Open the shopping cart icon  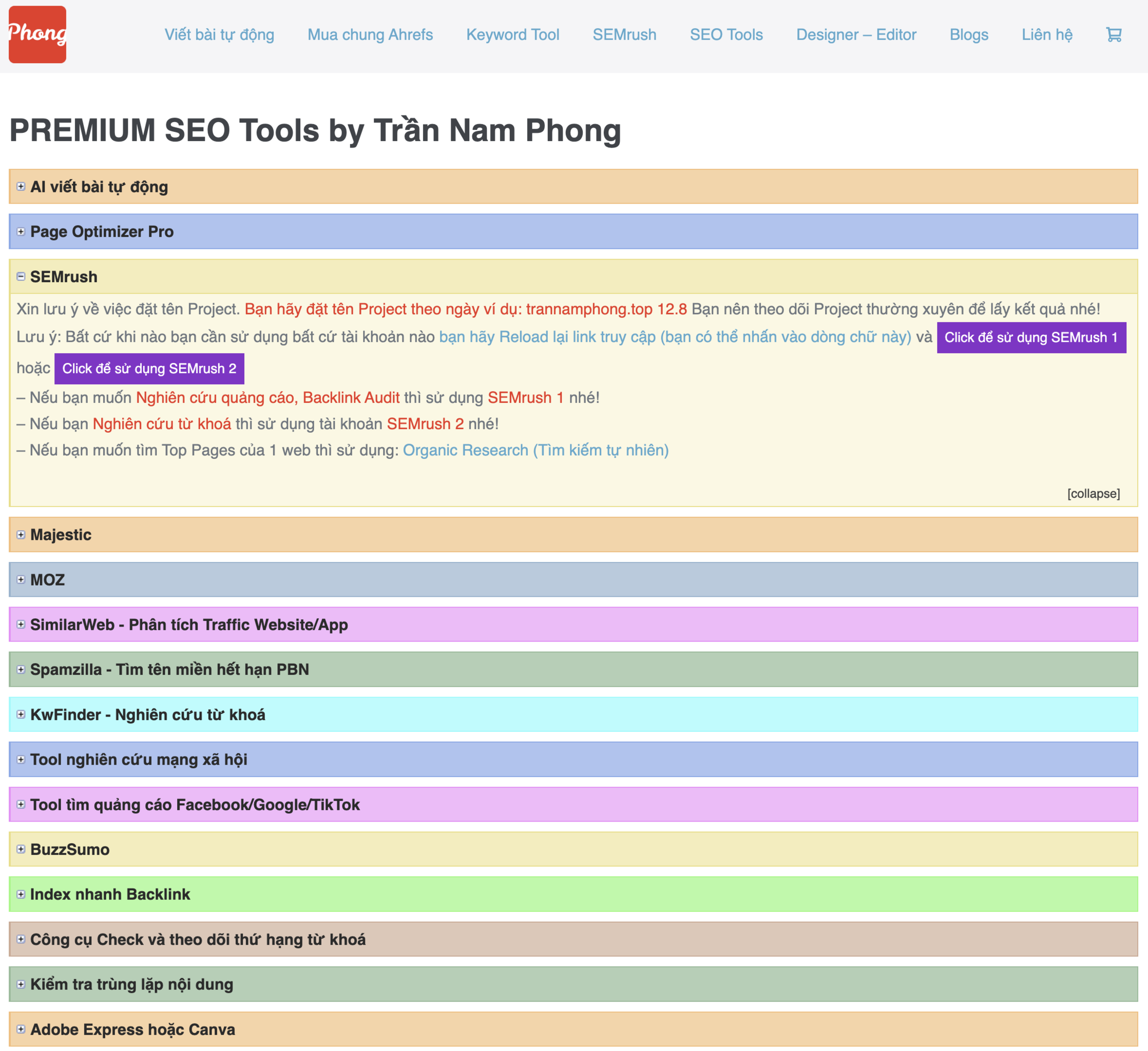(x=1113, y=35)
